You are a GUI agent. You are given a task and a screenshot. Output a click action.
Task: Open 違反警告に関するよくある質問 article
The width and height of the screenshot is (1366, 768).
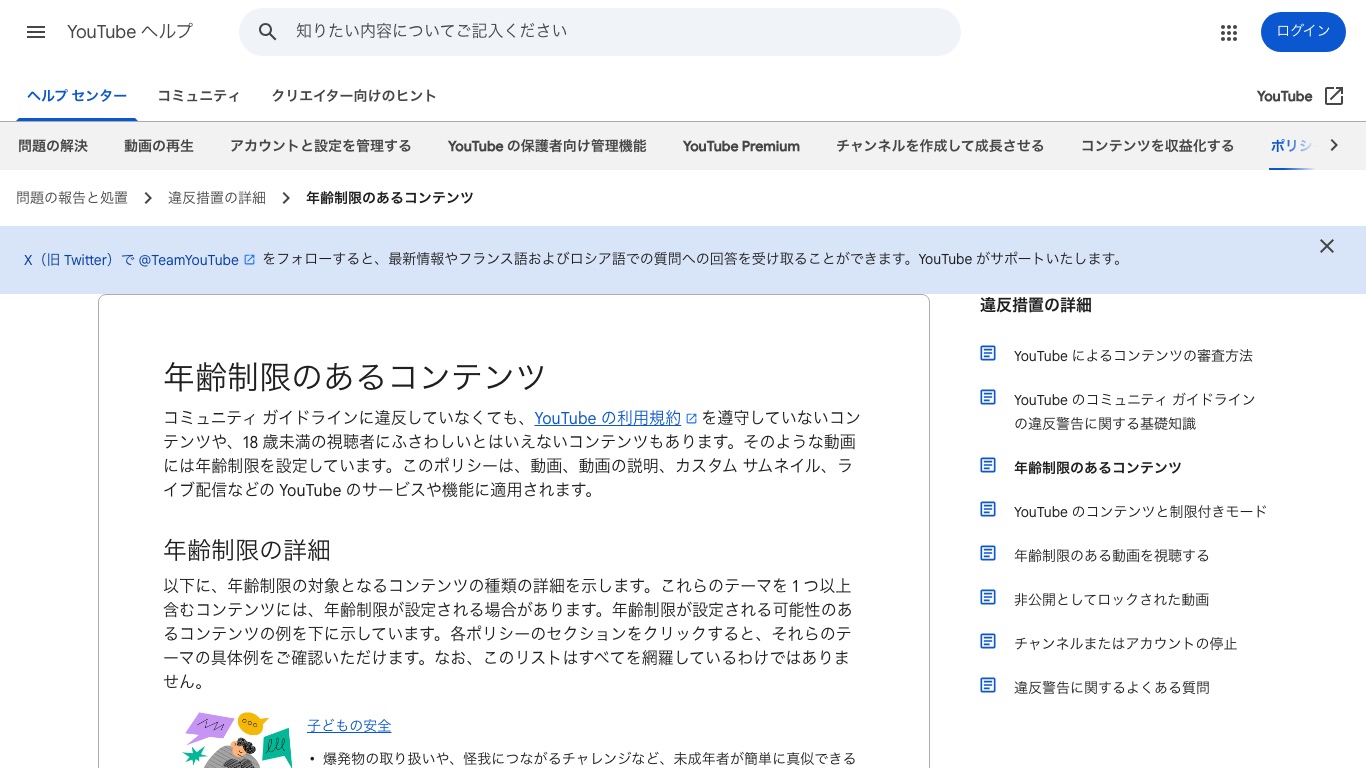click(x=1112, y=688)
